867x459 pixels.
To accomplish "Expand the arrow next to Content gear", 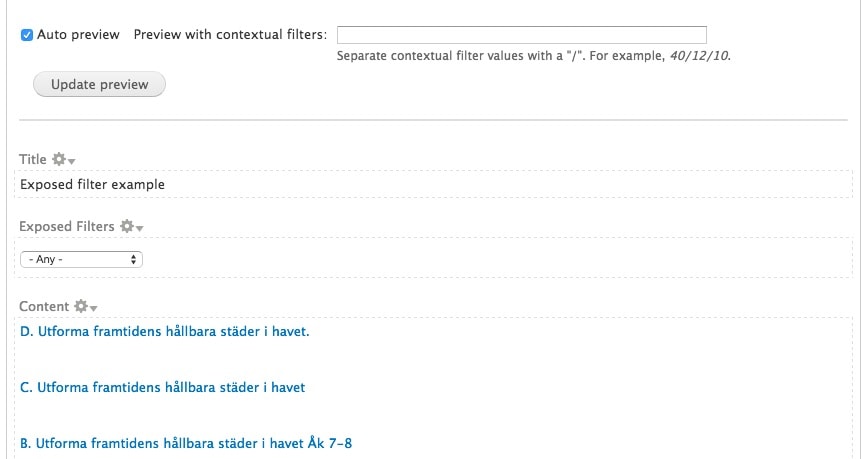I will tap(93, 309).
